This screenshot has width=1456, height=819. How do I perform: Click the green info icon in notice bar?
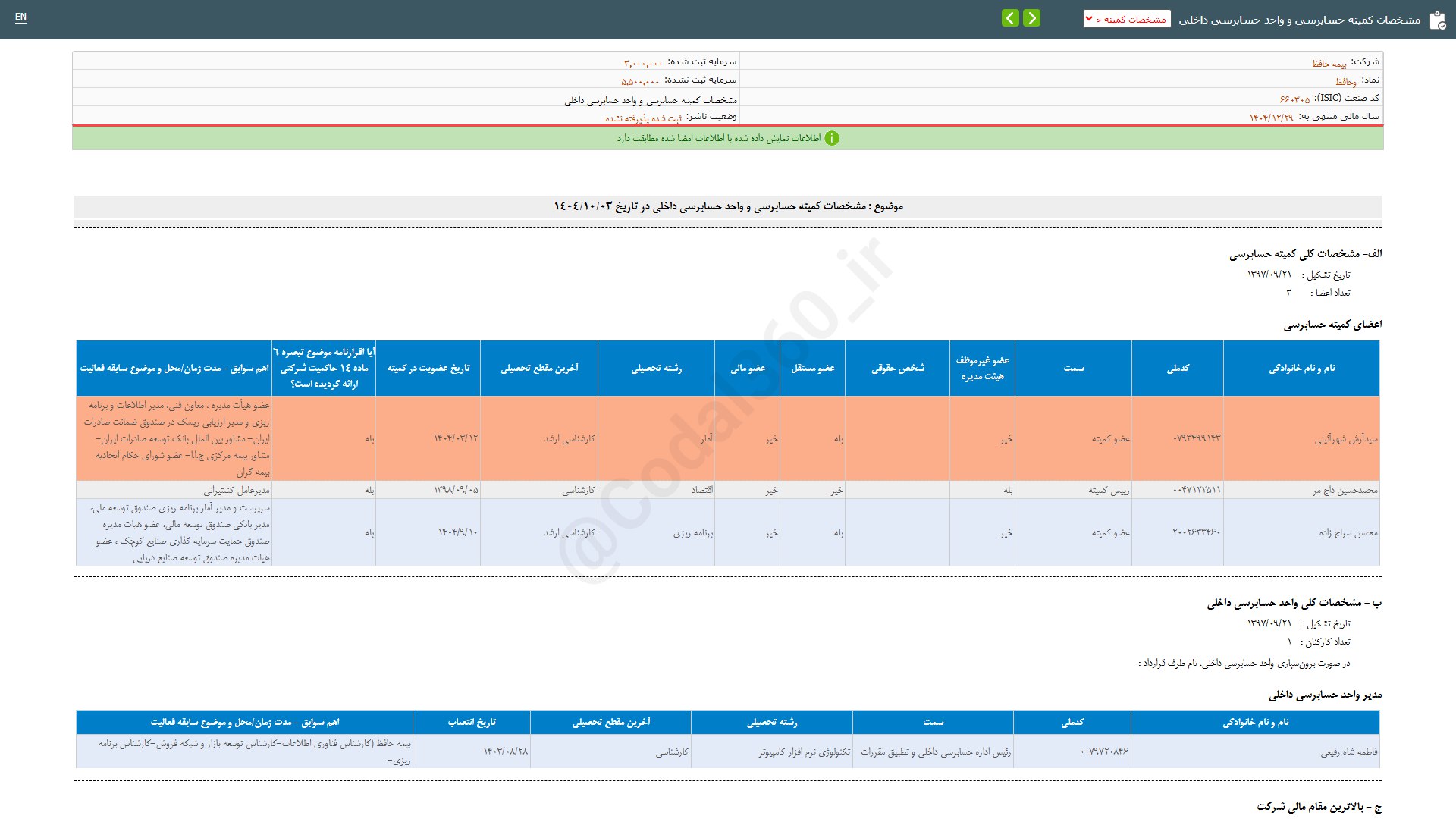tap(832, 138)
